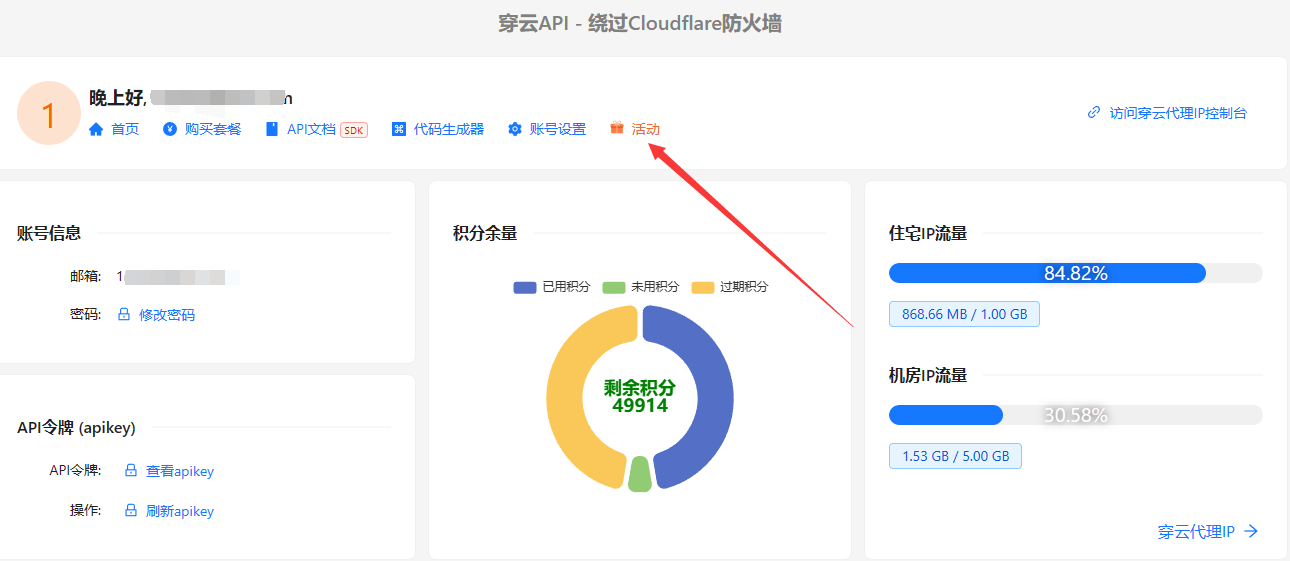Click the yen coin icon for 购买套餐
The image size is (1290, 561).
tap(170, 129)
